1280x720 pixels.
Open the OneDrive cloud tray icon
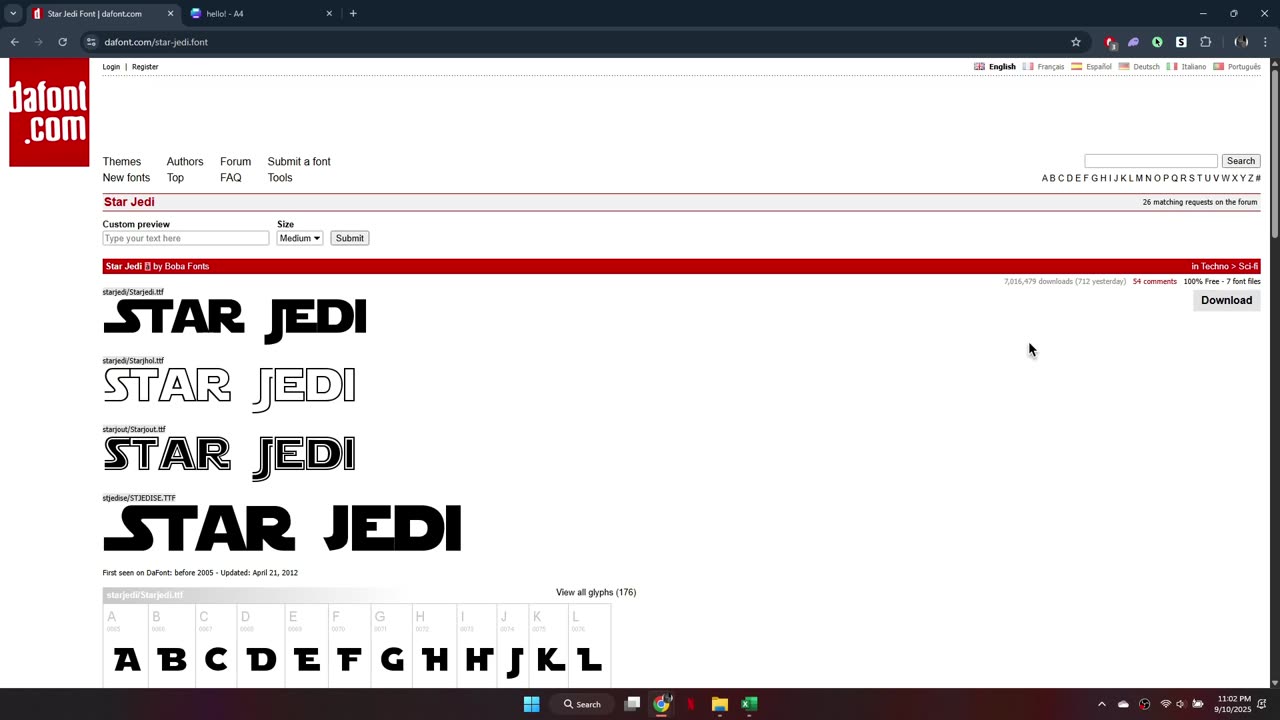[1123, 704]
